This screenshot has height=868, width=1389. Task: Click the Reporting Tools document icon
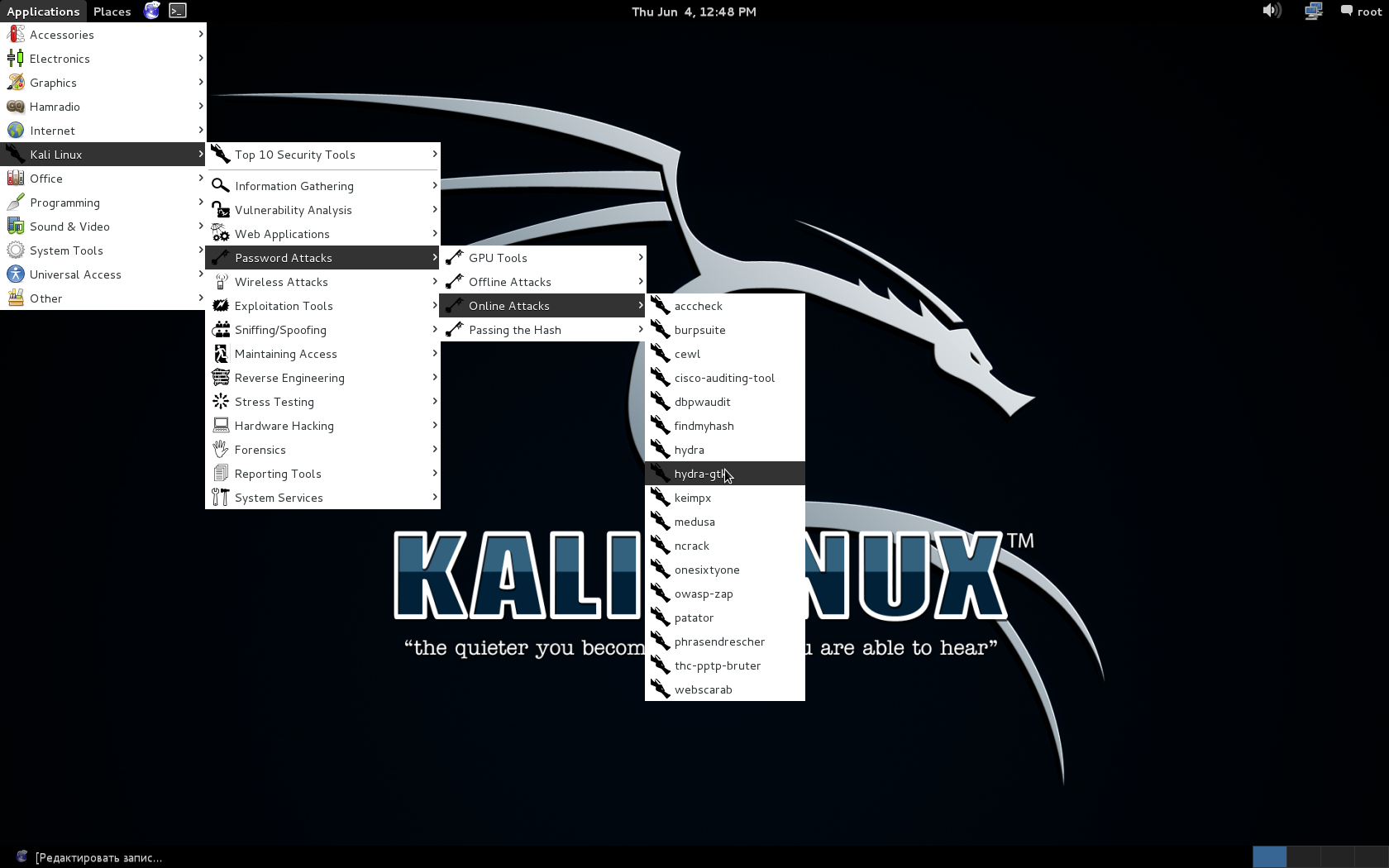[221, 474]
